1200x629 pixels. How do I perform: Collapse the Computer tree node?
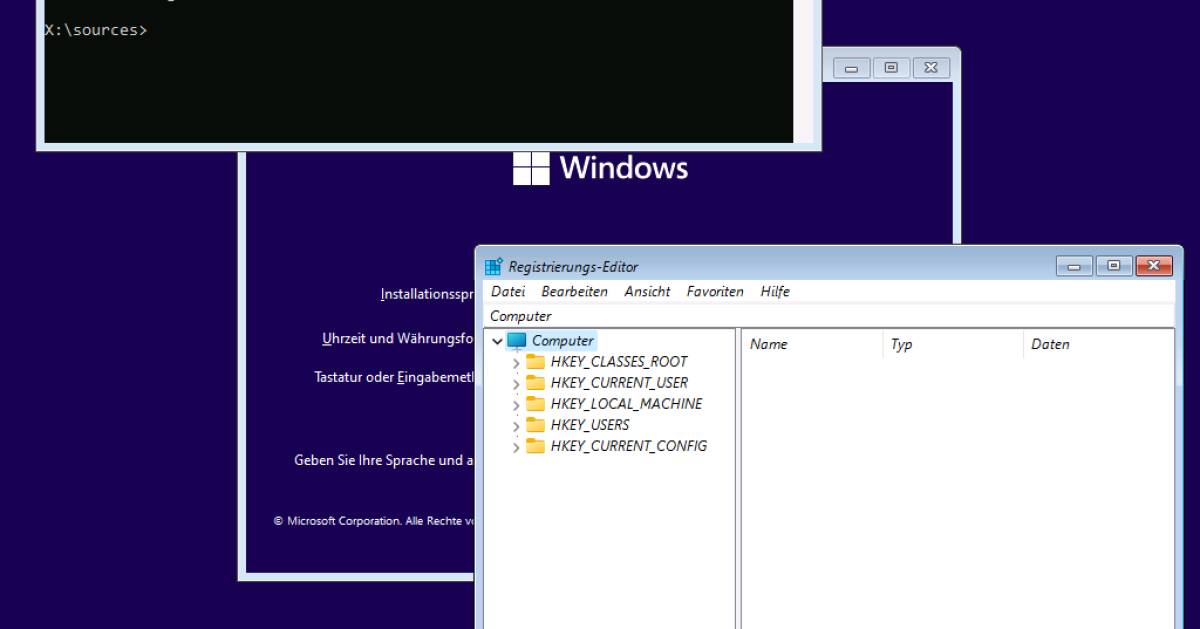click(497, 341)
